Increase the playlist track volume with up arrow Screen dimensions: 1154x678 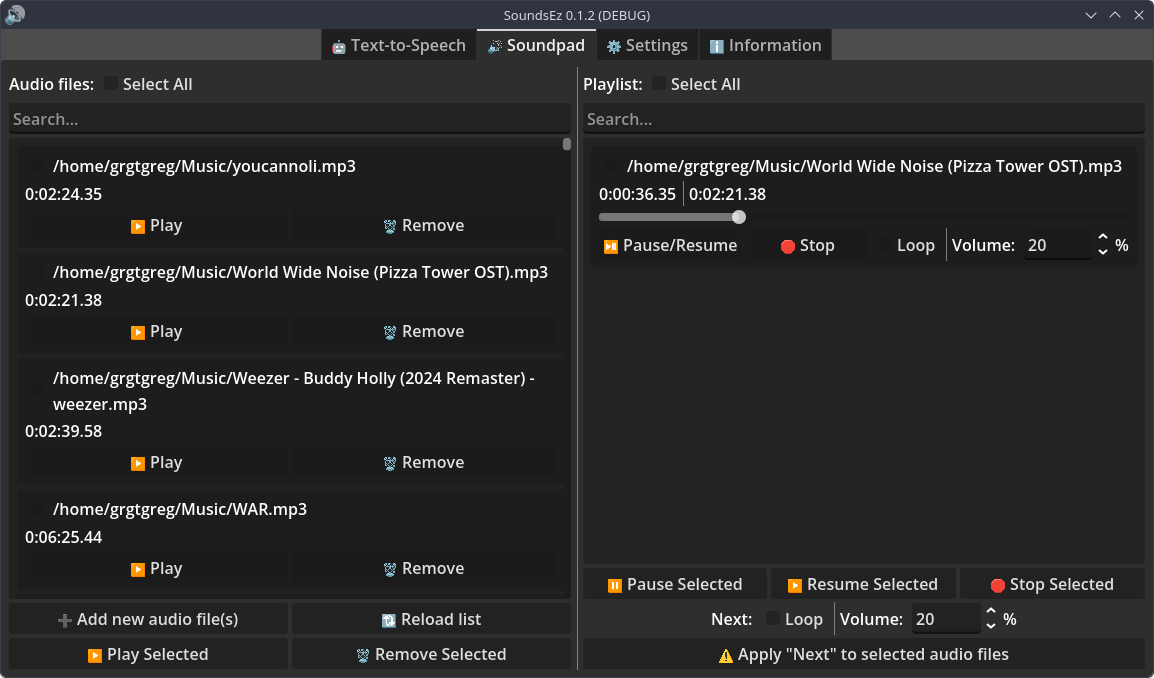tap(1102, 238)
